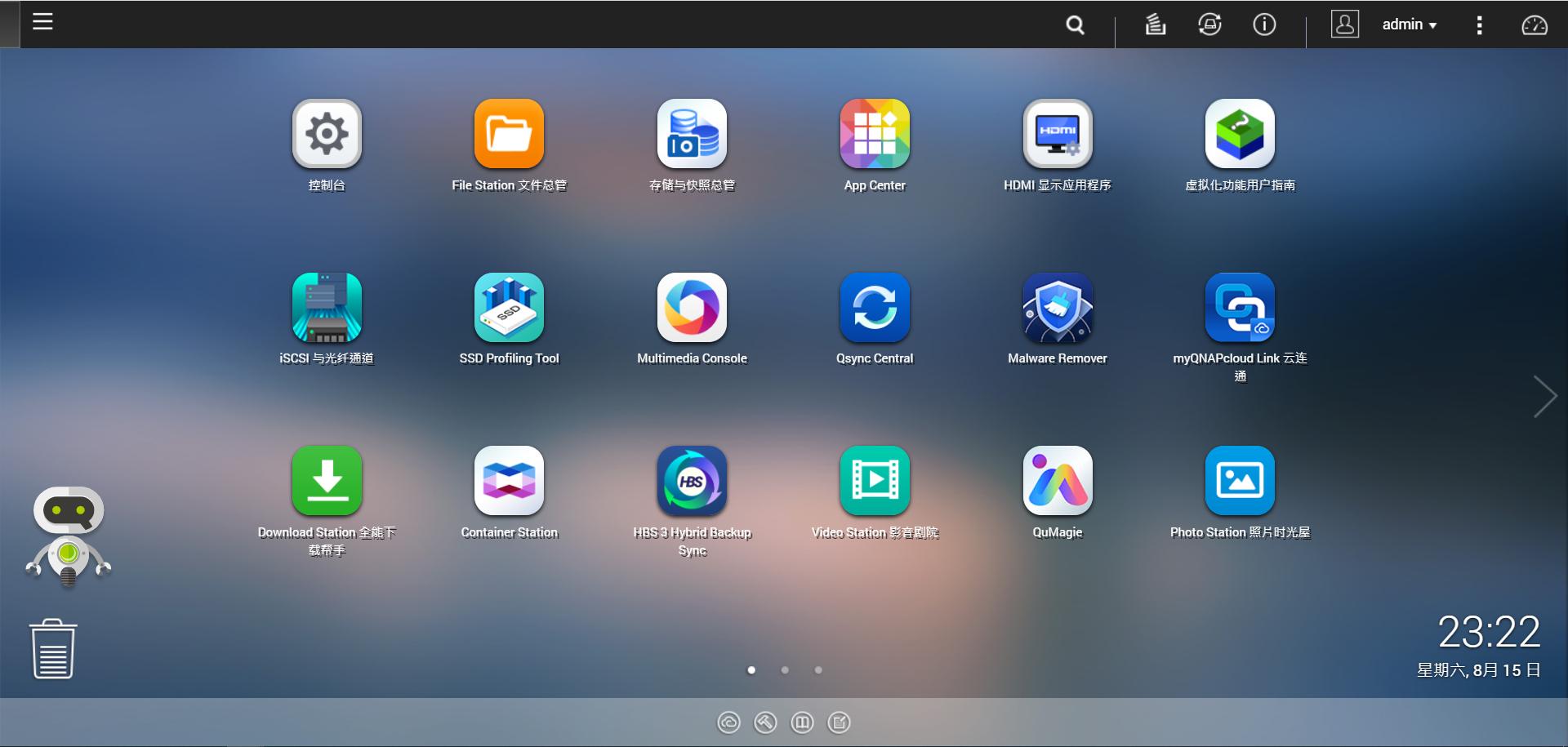Launch HBS 3 Hybrid Backup Sync
Image resolution: width=1568 pixels, height=747 pixels.
click(x=692, y=481)
